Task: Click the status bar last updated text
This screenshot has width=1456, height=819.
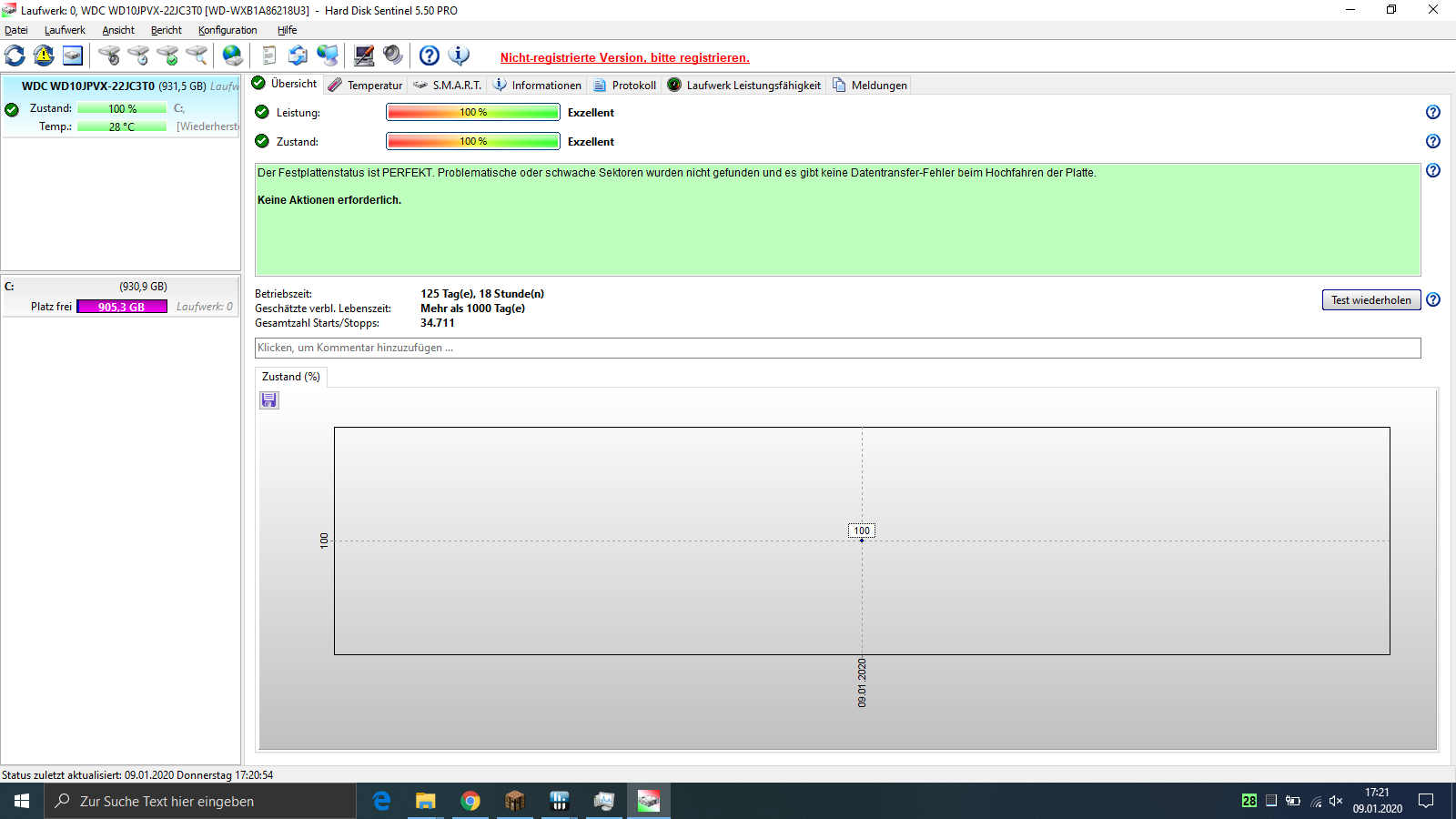Action: click(137, 775)
